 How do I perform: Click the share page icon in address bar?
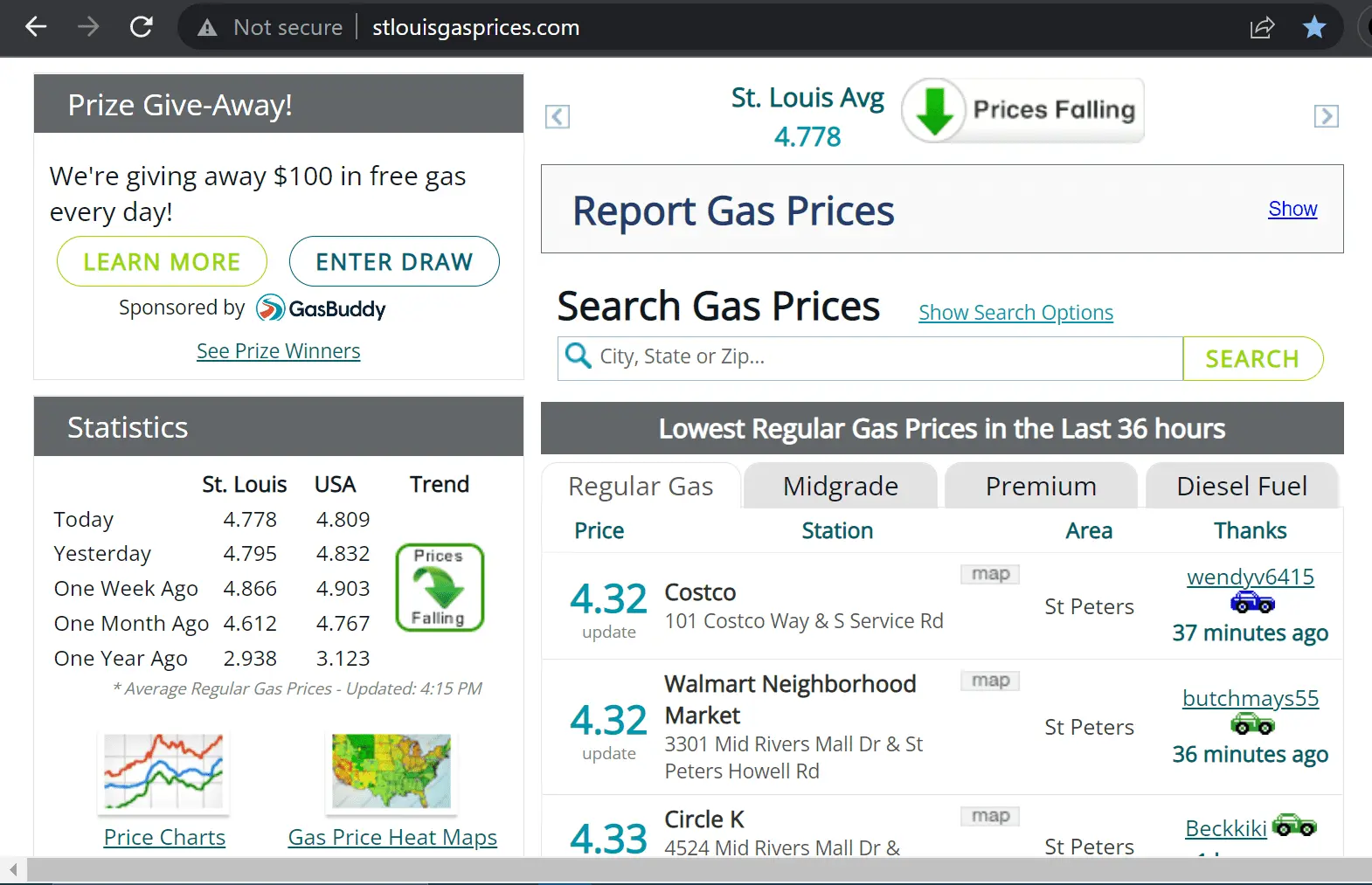pyautogui.click(x=1262, y=28)
